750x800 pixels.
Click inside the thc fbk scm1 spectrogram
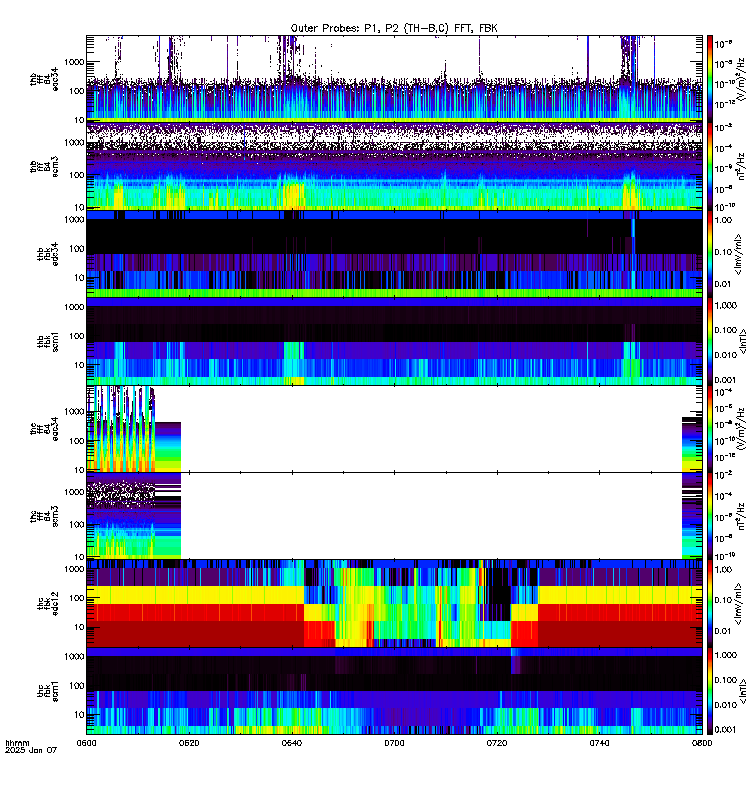[394, 691]
